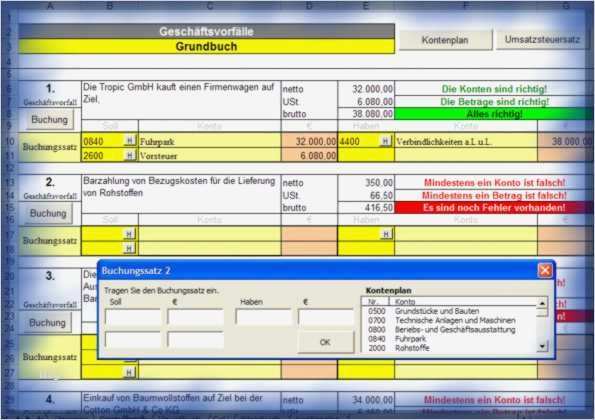Viewport: 595px width, 420px height.
Task: Click the Fuhrpark account name cell
Action: pos(210,141)
